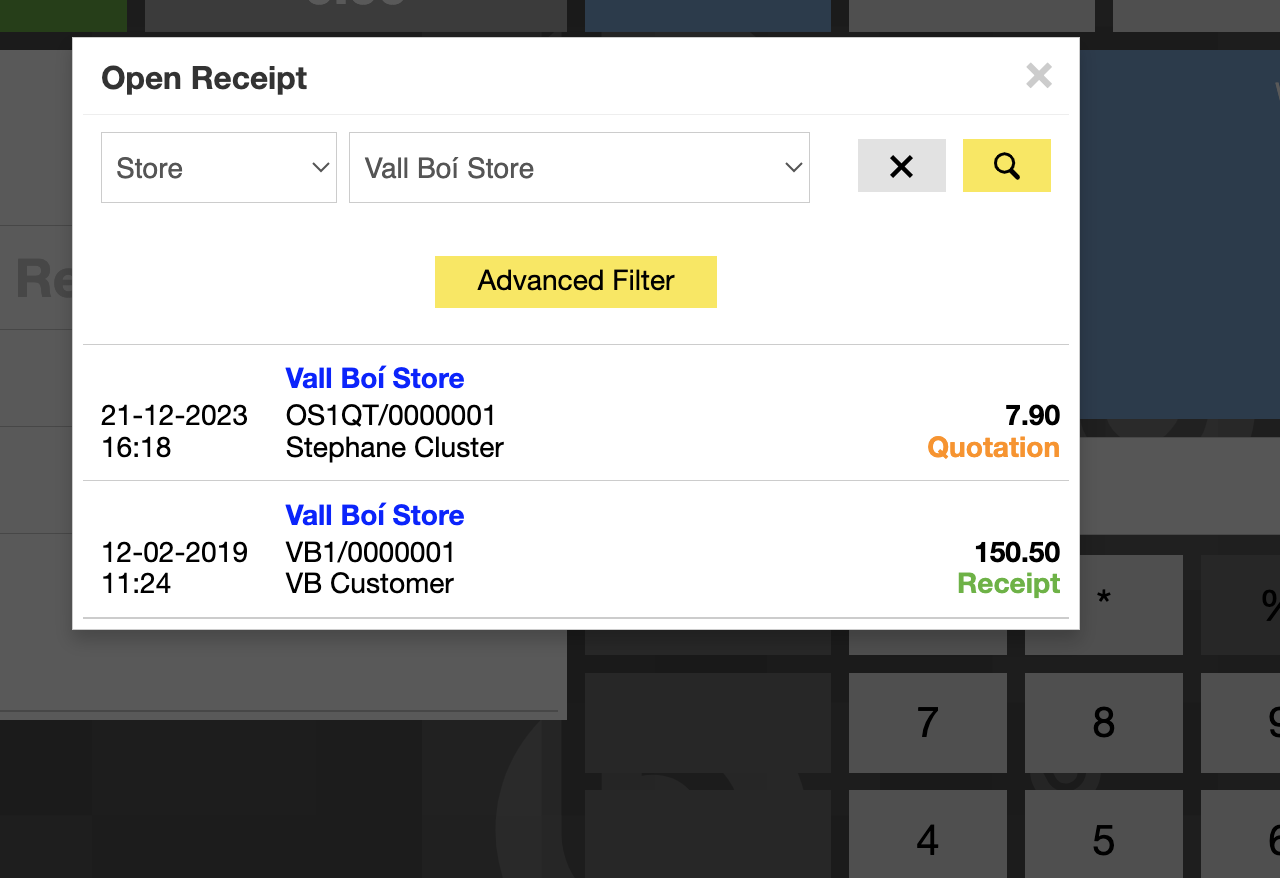Click the VB Customer name

[x=369, y=584]
